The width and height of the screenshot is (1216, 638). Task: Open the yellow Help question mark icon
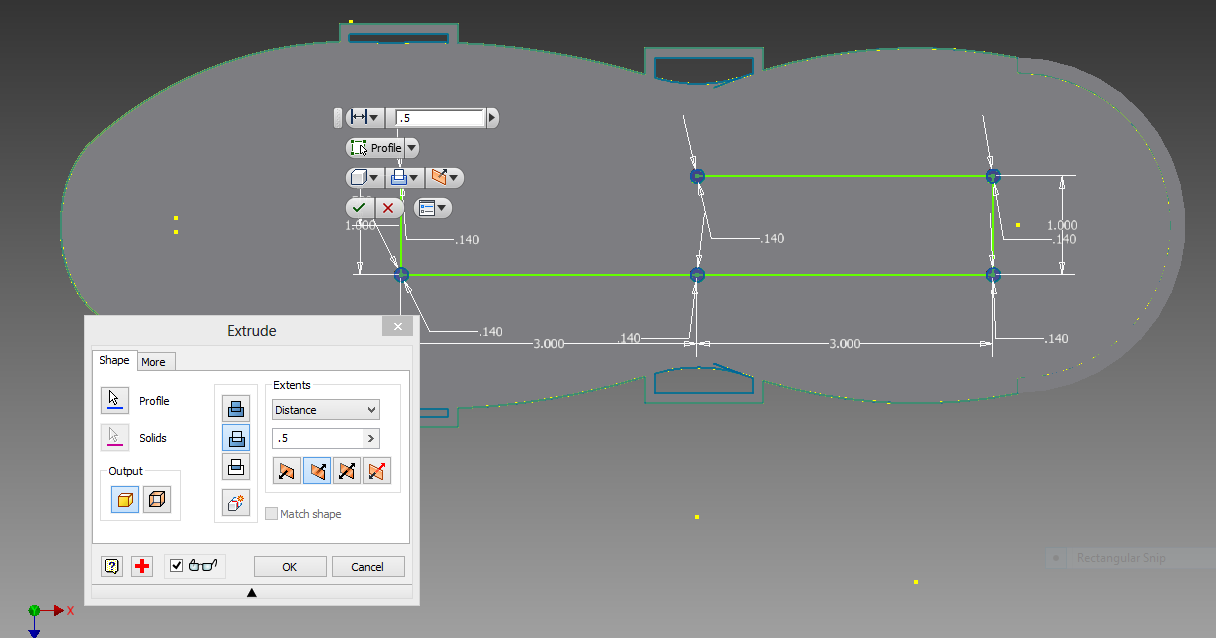click(112, 566)
